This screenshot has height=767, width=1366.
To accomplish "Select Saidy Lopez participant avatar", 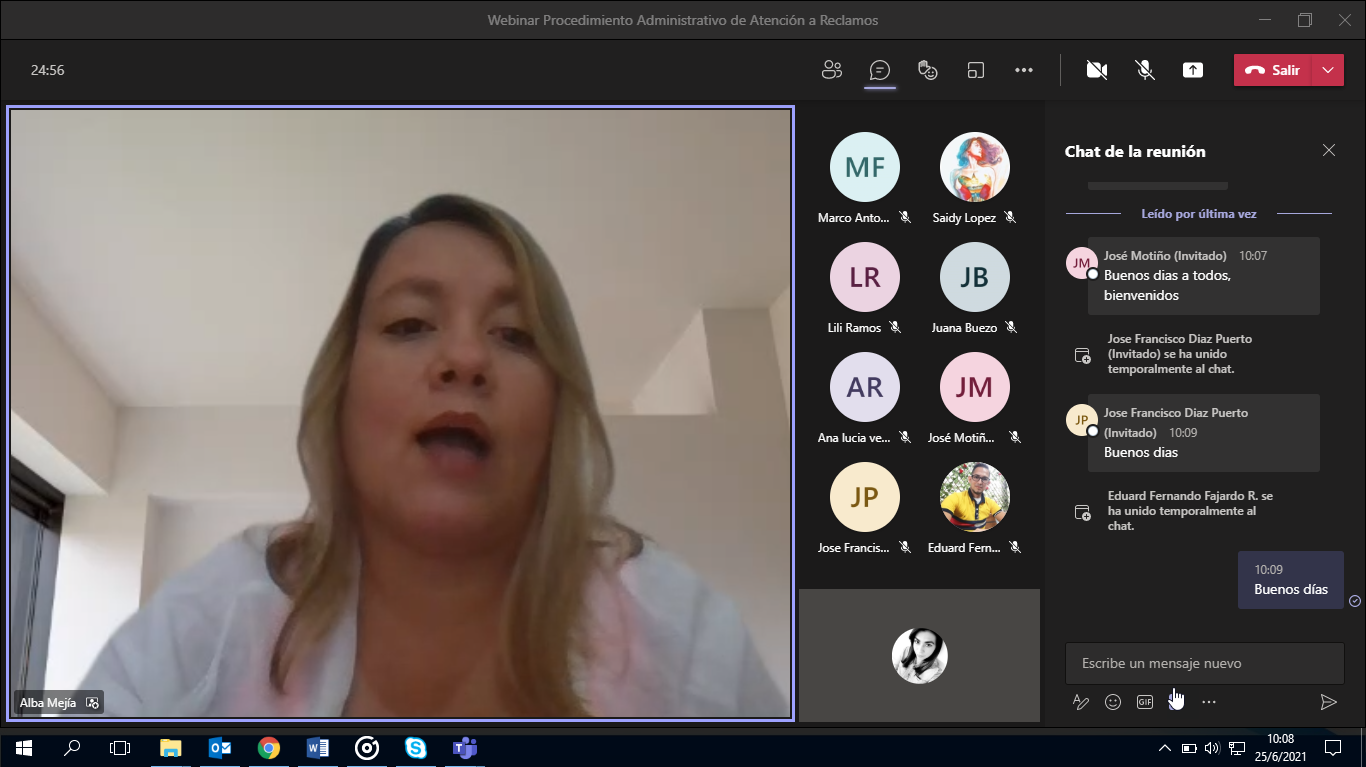I will 974,167.
